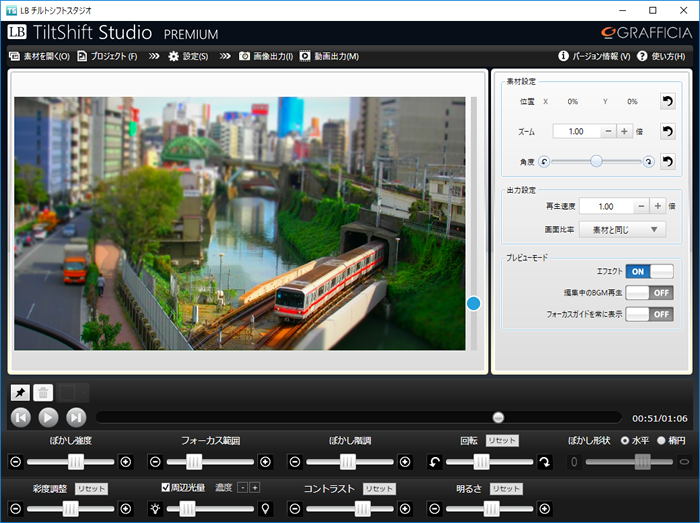
Task: Increase フォーカス範囲 focus range
Action: coord(266,462)
